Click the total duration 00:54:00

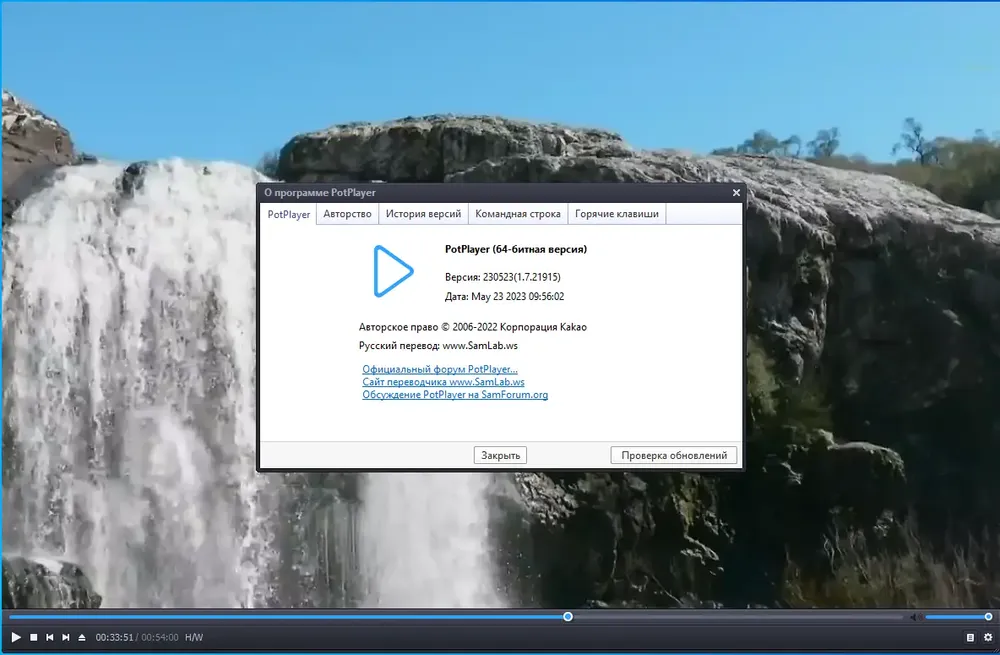(159, 637)
